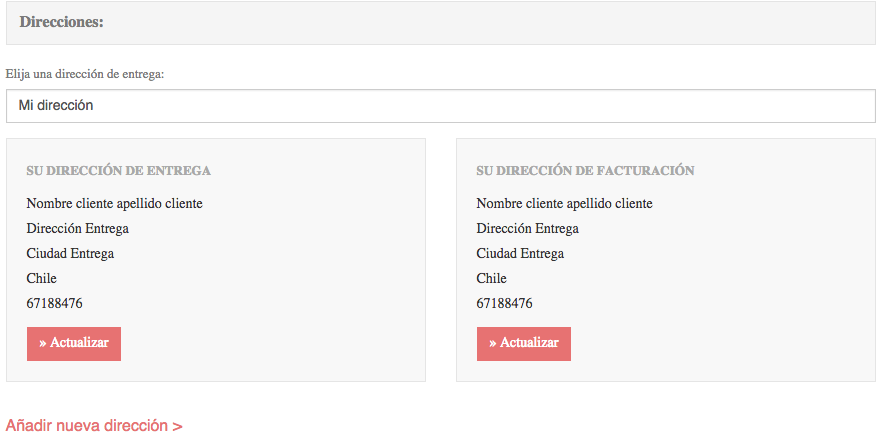Click 'Ciudad Entrega' in delivery address box
The image size is (886, 448).
pos(70,253)
